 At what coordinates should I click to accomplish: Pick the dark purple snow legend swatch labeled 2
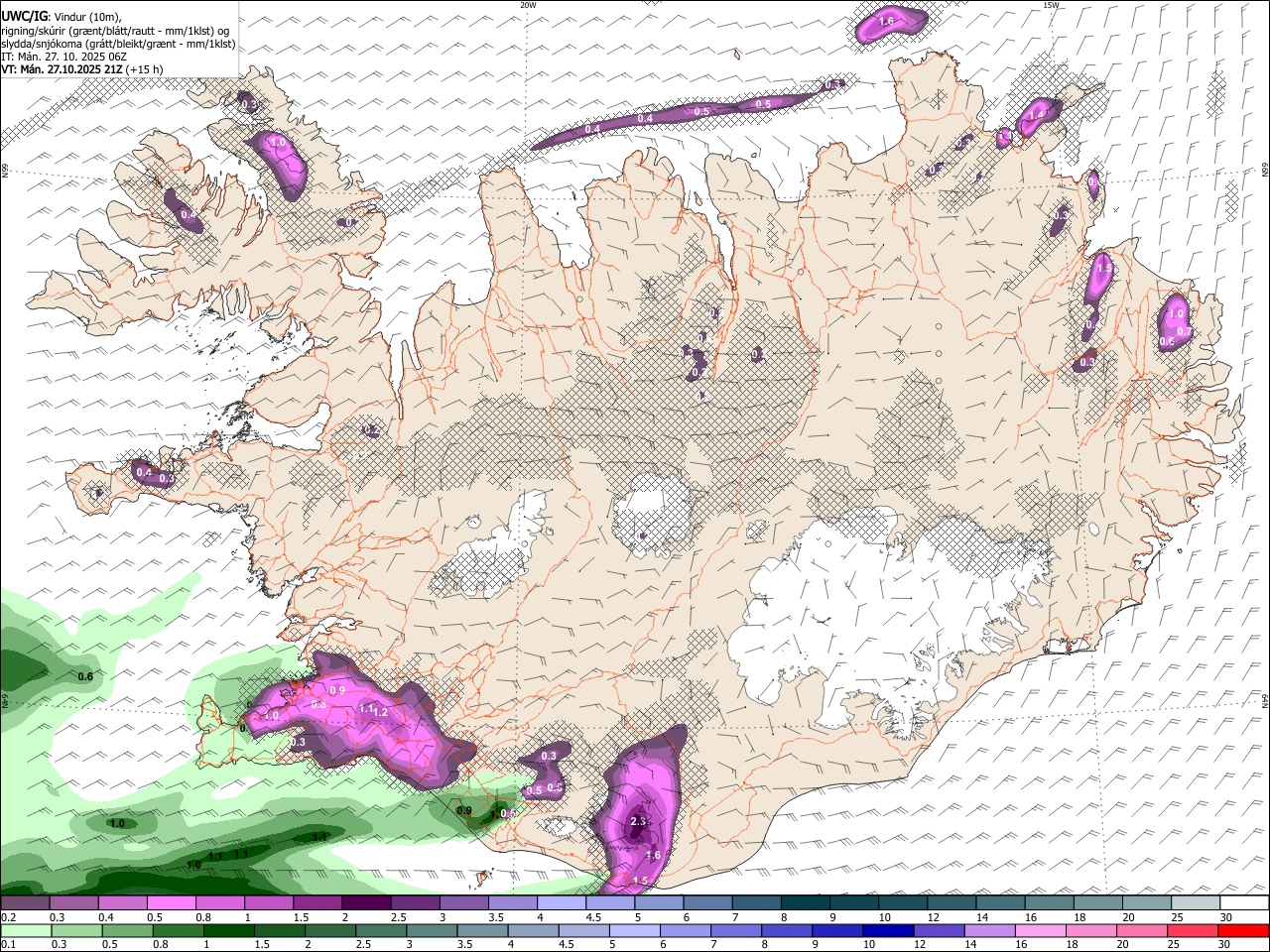click(365, 903)
